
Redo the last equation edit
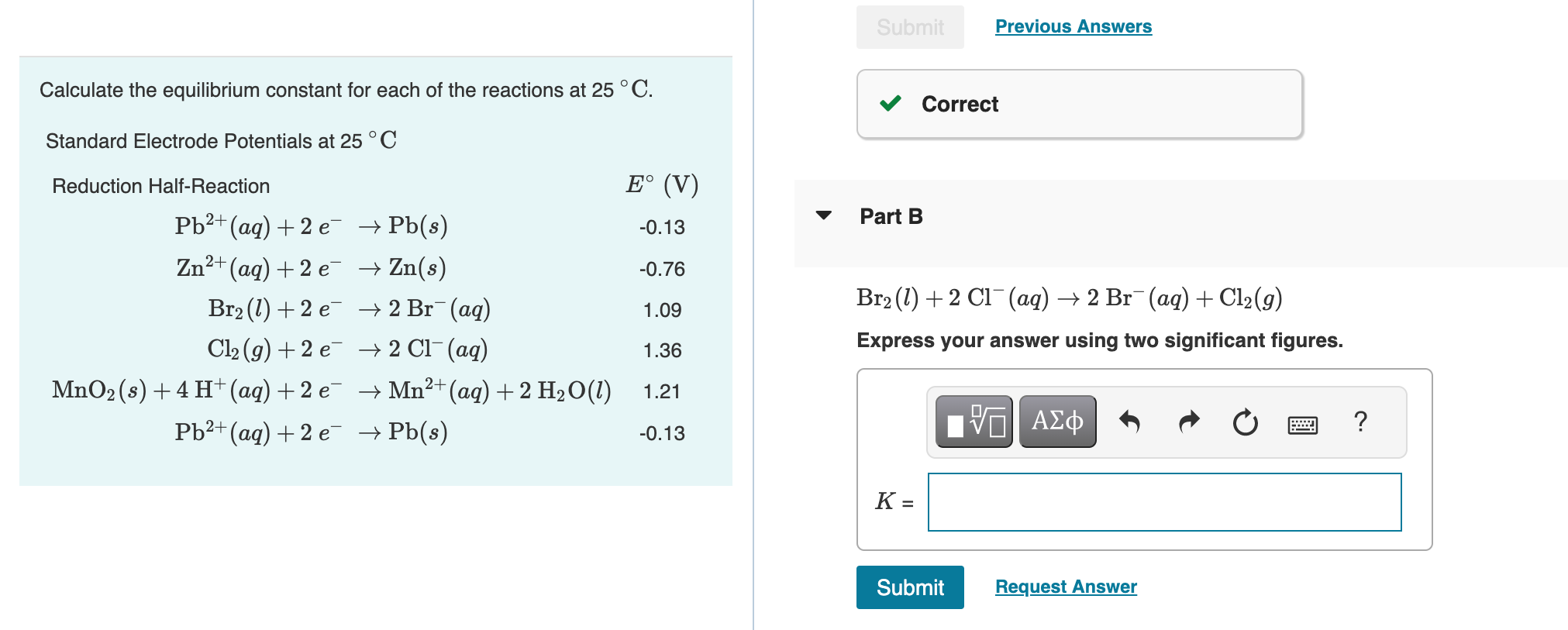tap(1187, 421)
